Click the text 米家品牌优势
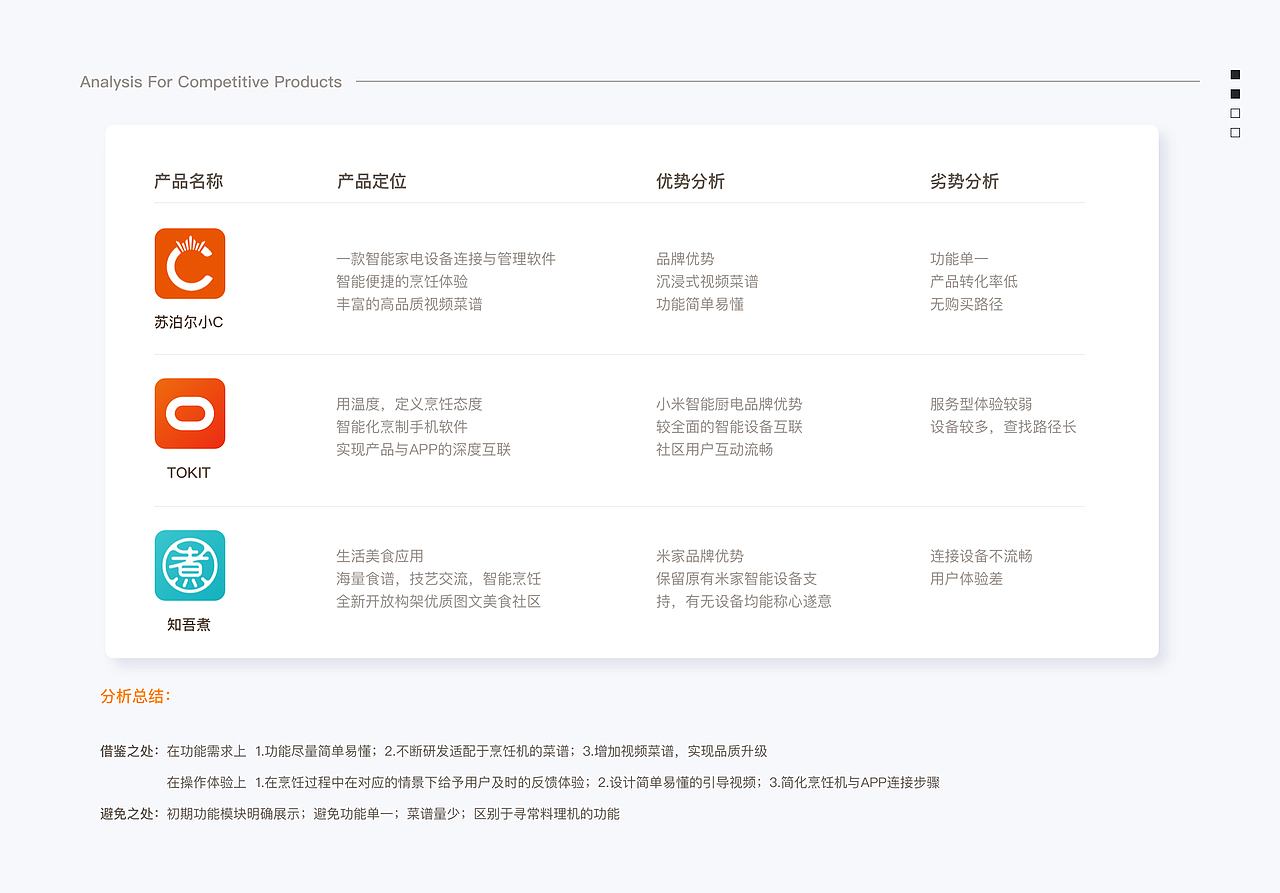This screenshot has width=1280, height=893. pyautogui.click(x=700, y=556)
